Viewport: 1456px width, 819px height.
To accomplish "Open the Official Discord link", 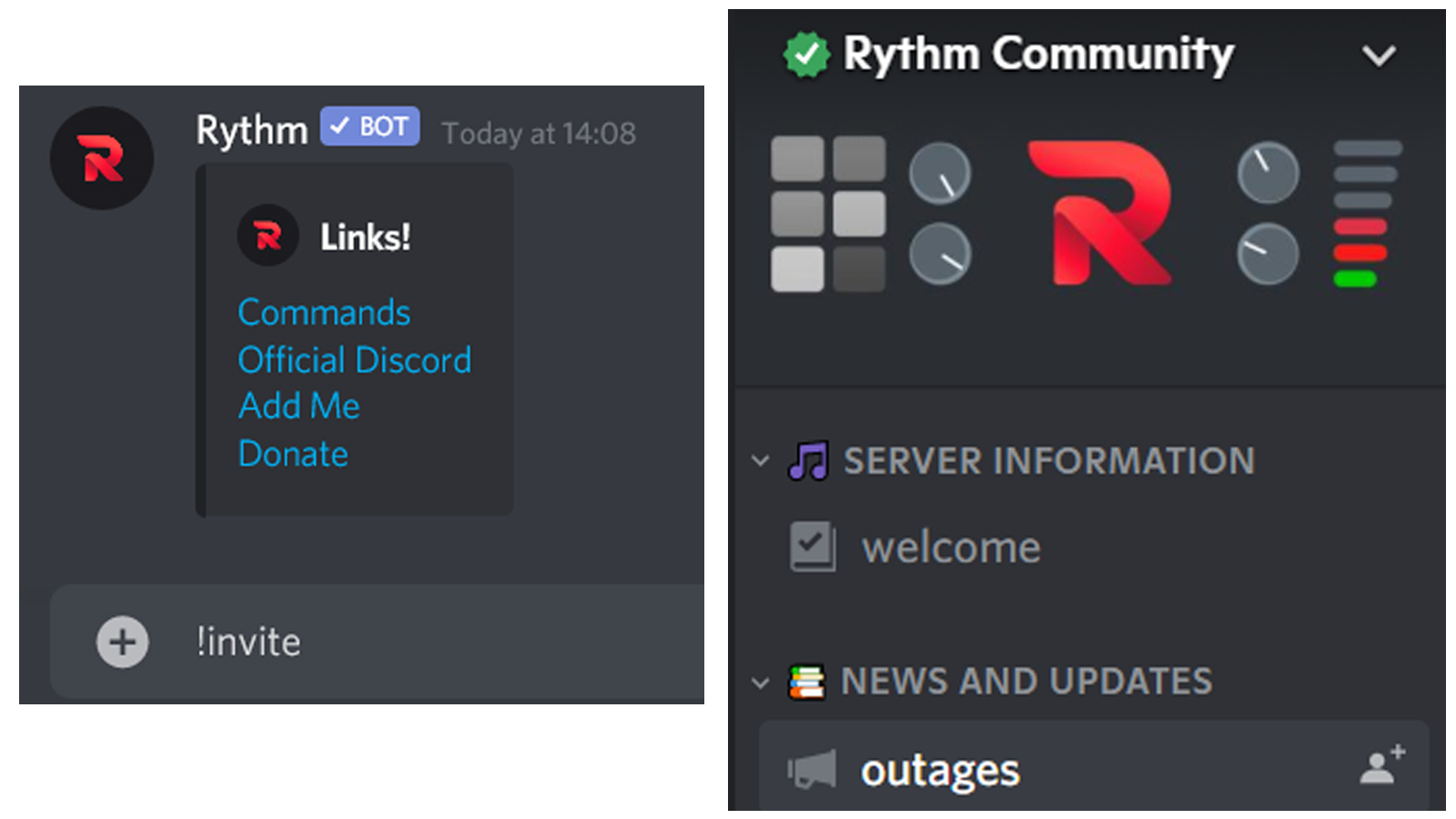I will click(355, 360).
